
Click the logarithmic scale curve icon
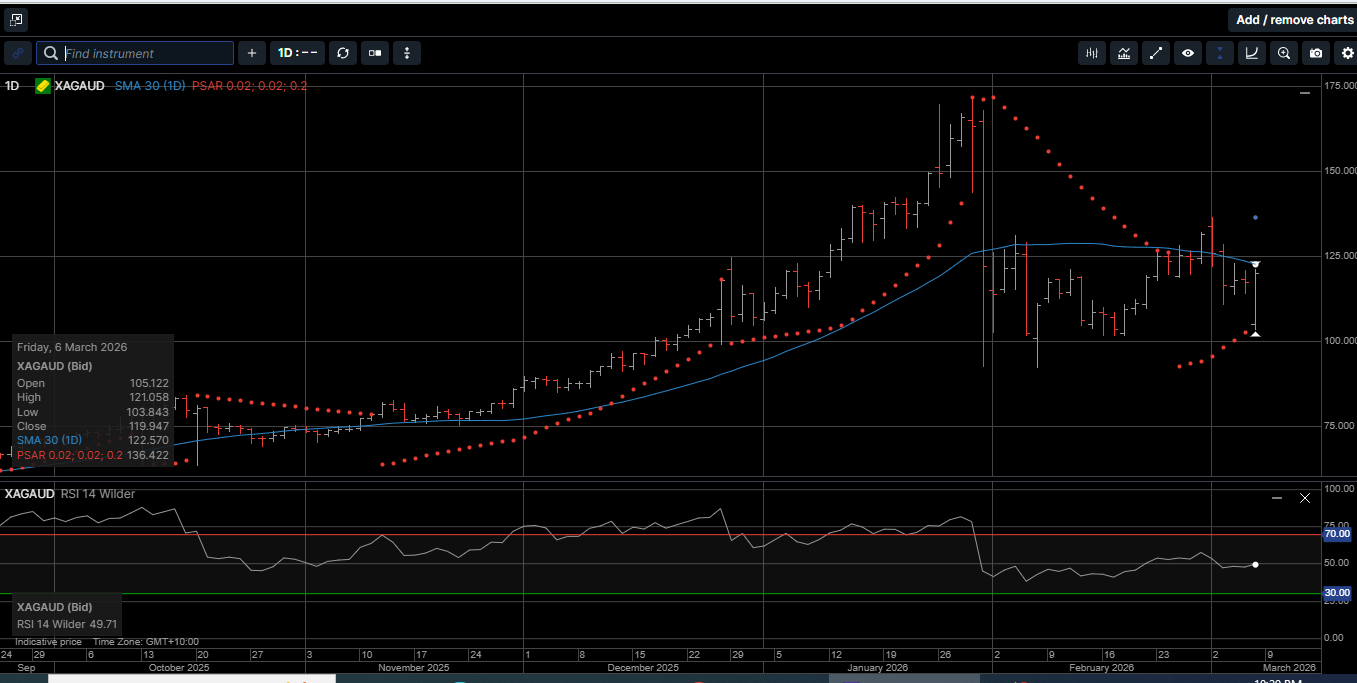tap(1251, 53)
